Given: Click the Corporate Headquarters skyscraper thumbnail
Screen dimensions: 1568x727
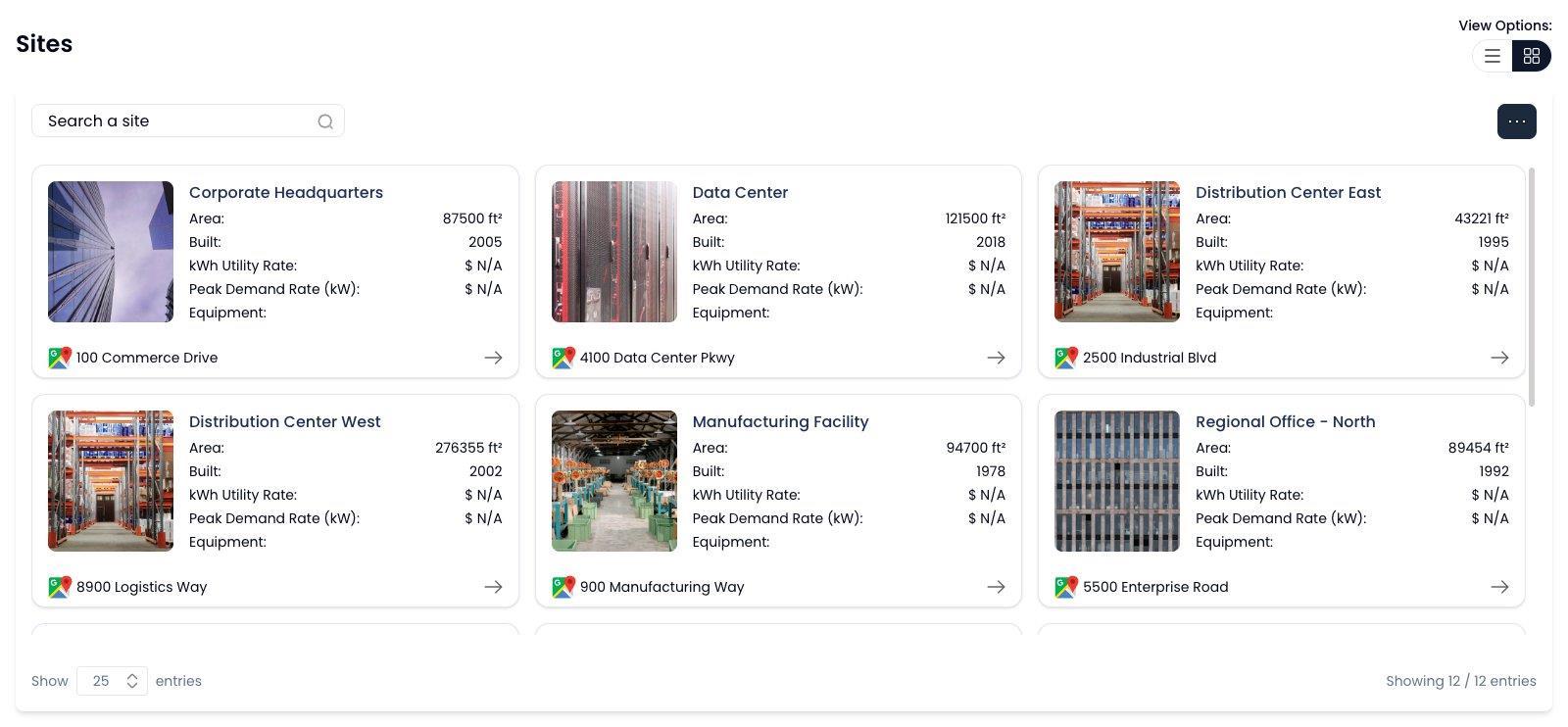Looking at the screenshot, I should 111,252.
